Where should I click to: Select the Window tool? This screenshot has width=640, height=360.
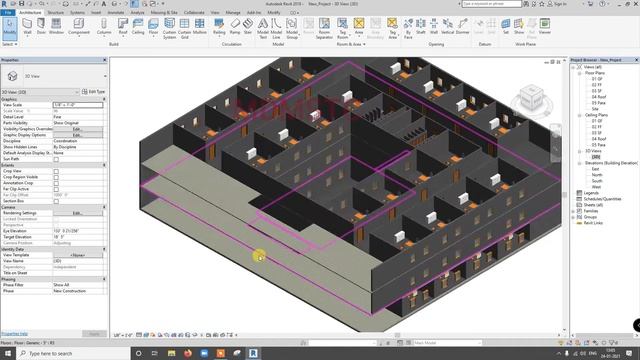pyautogui.click(x=56, y=27)
